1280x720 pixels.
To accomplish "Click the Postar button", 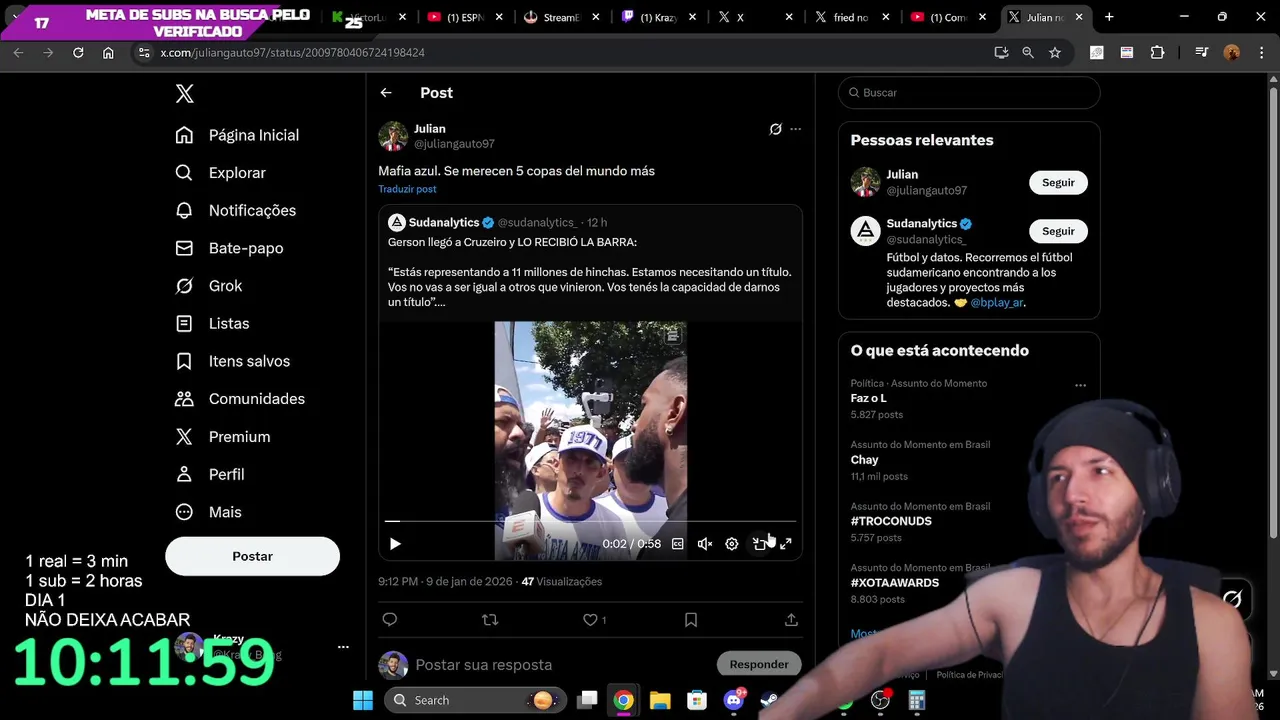I will point(252,556).
